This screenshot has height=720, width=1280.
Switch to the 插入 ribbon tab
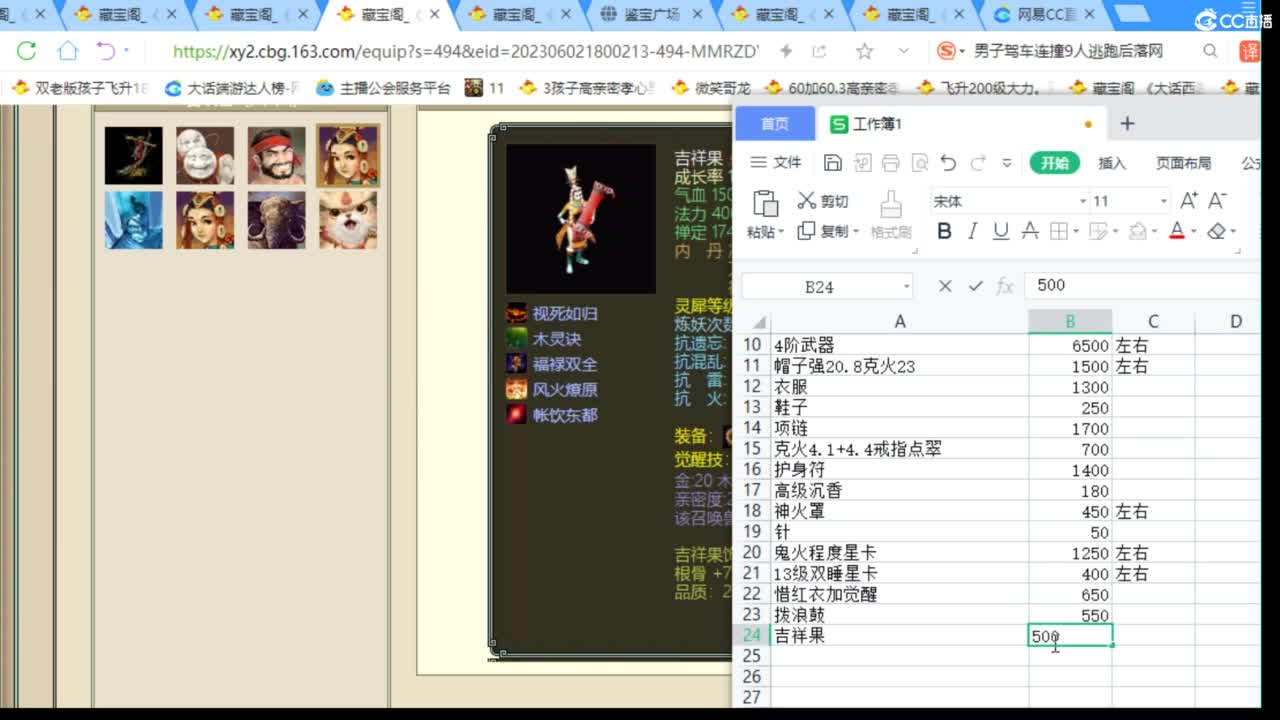click(1112, 163)
